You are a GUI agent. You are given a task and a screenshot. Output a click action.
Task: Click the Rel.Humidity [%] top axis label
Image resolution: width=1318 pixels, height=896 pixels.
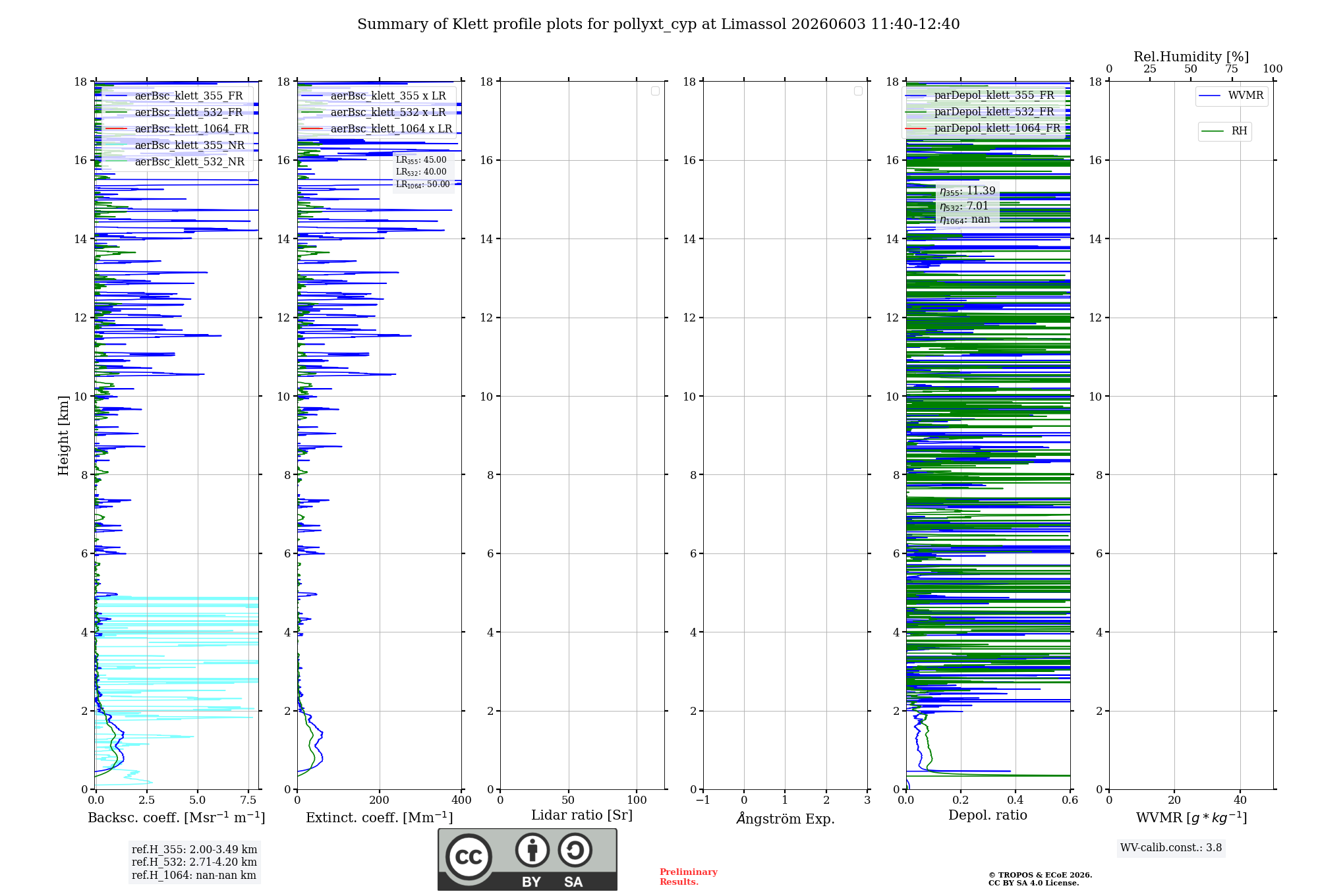[1191, 57]
